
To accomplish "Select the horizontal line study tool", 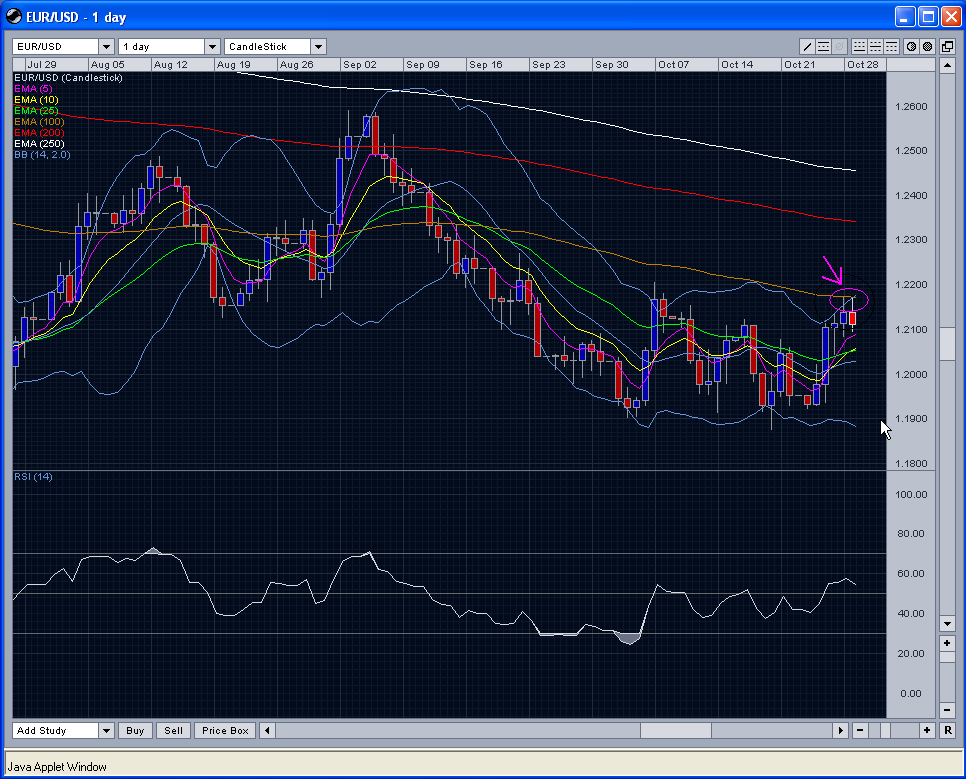I will [x=823, y=46].
